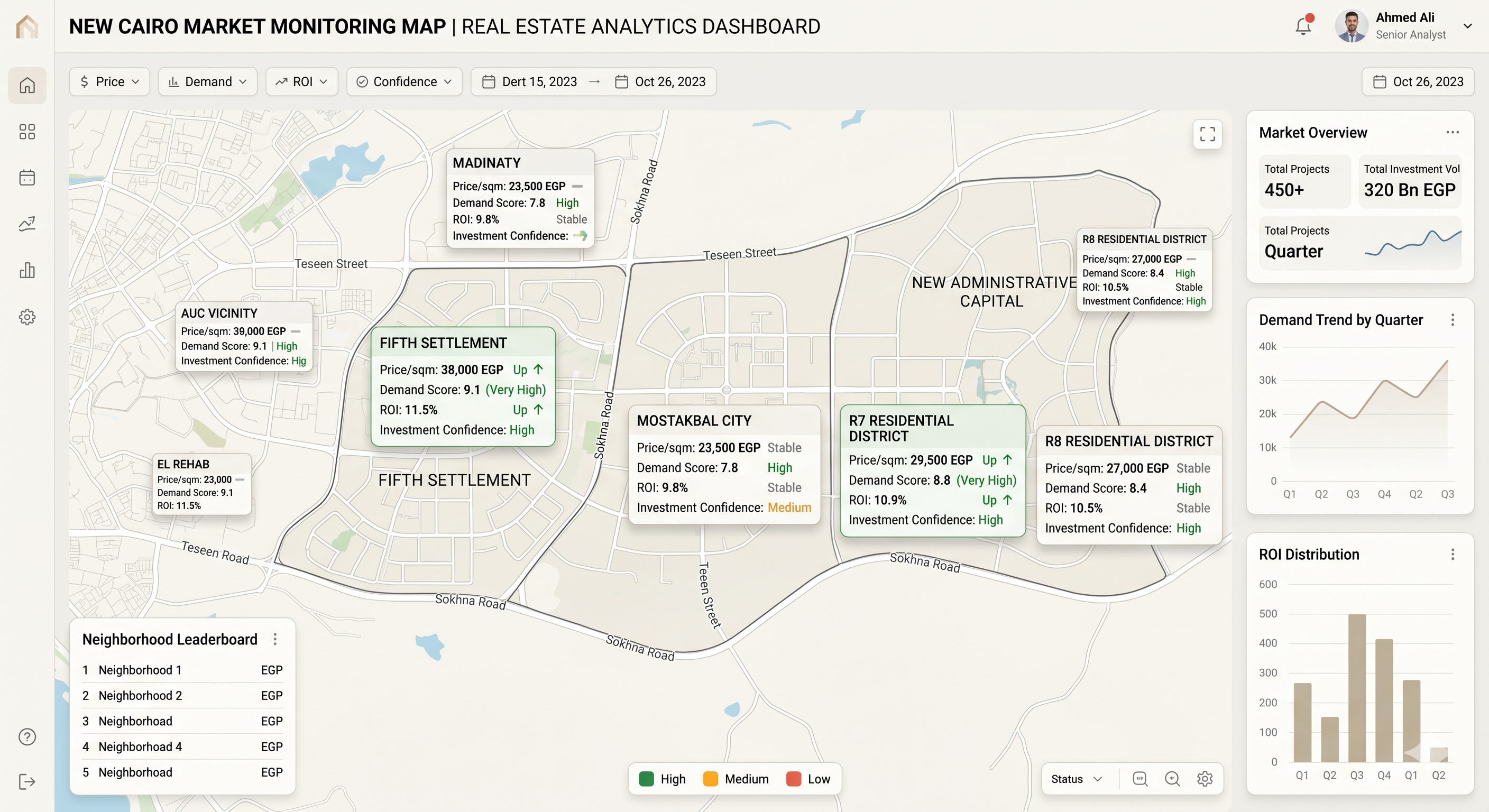Click the Total Projects Quarter tile

click(x=1360, y=243)
